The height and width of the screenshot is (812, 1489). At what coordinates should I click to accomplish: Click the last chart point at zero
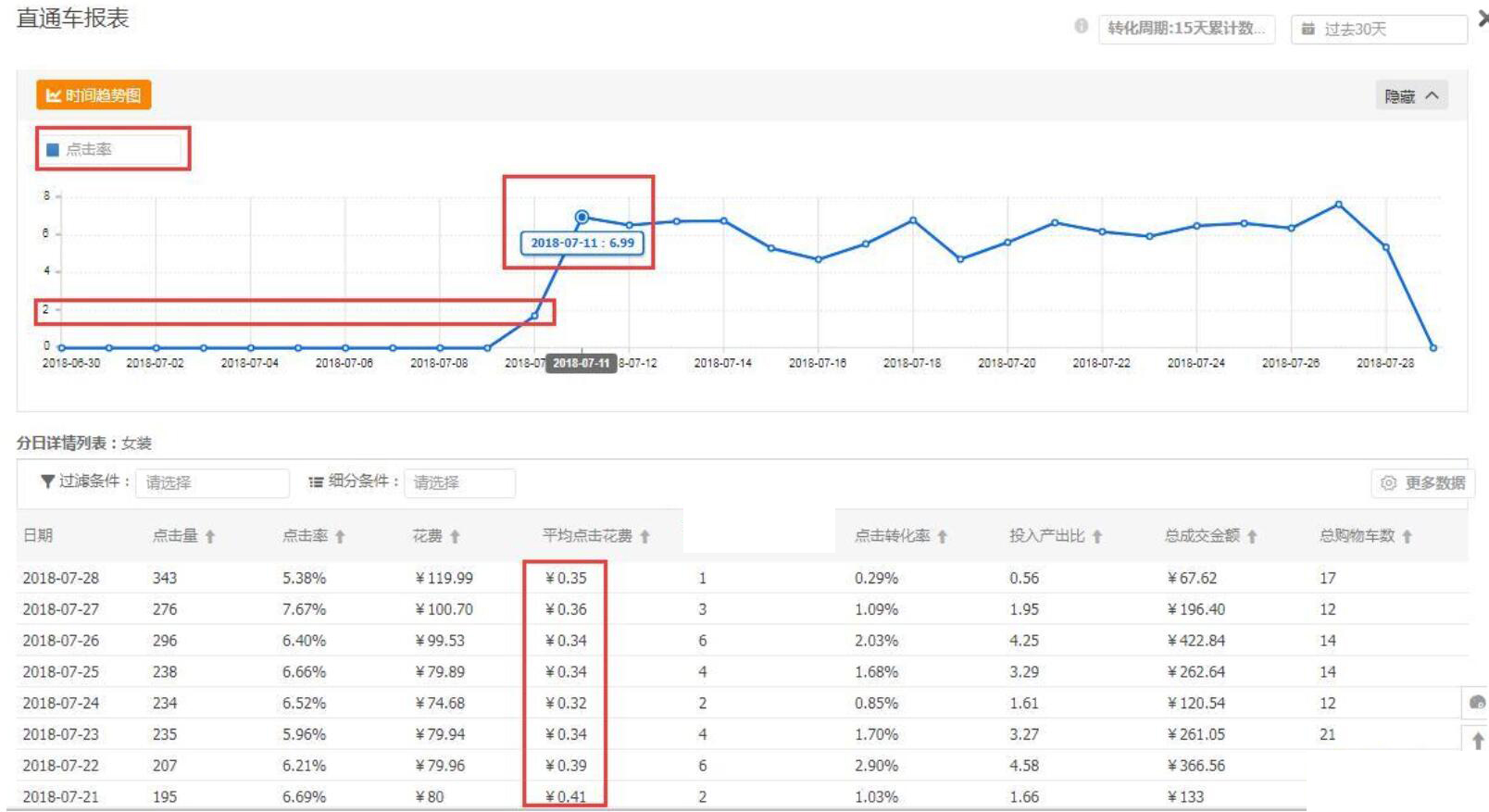click(1433, 348)
